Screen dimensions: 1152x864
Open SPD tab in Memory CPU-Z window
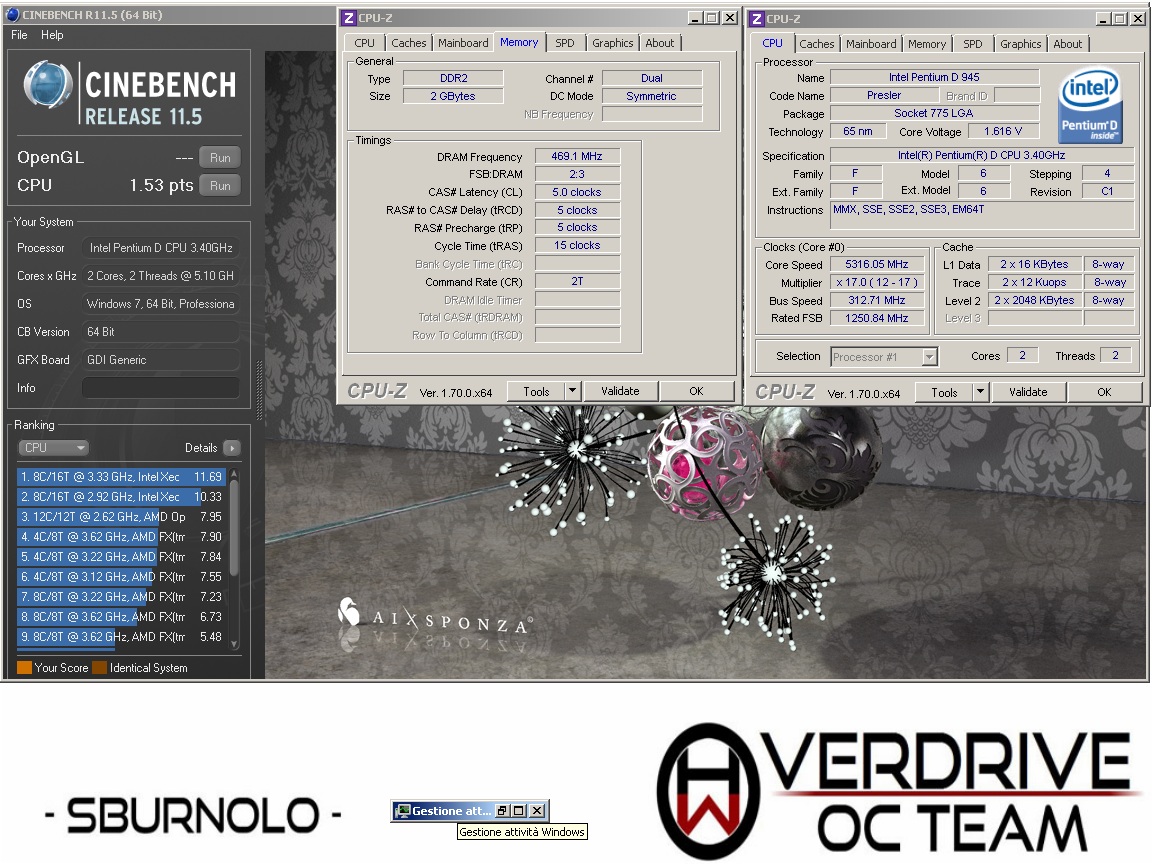pyautogui.click(x=565, y=43)
